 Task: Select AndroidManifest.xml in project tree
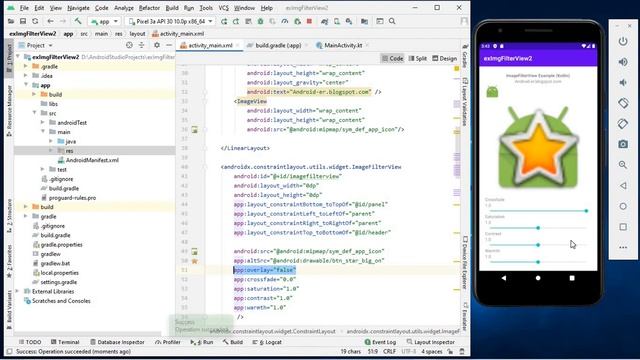(92, 160)
